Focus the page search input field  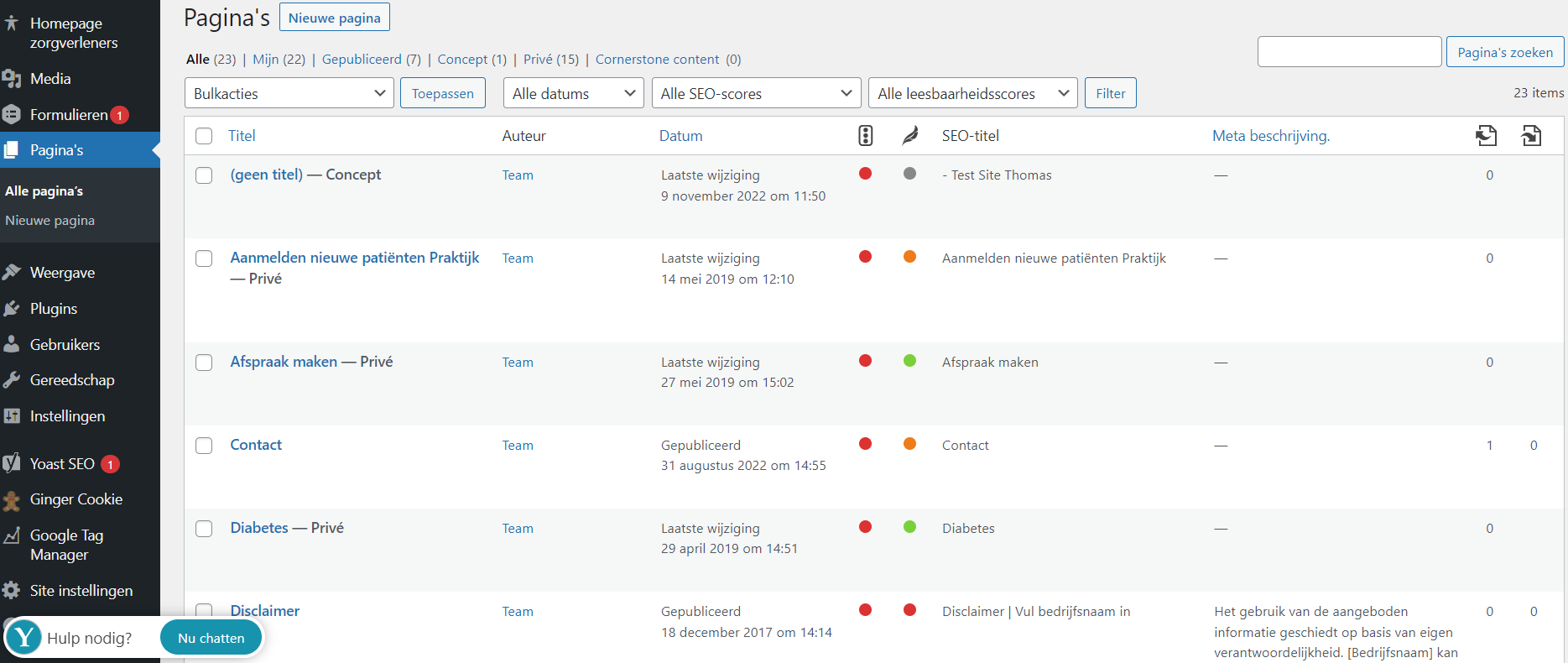[x=1350, y=52]
